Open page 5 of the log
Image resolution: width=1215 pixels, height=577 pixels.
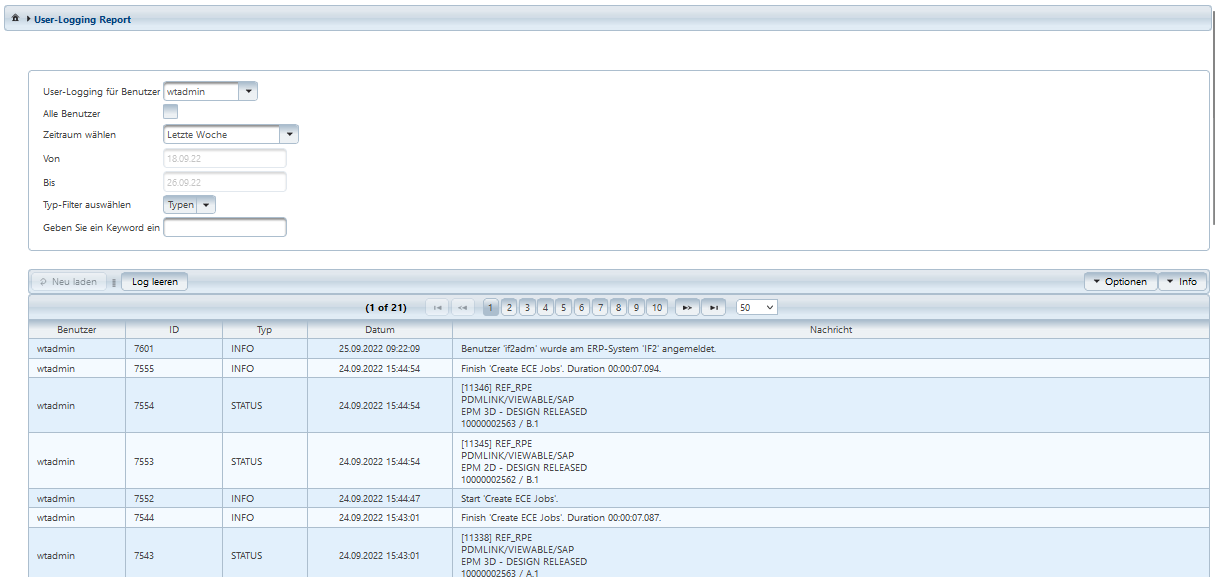coord(563,308)
